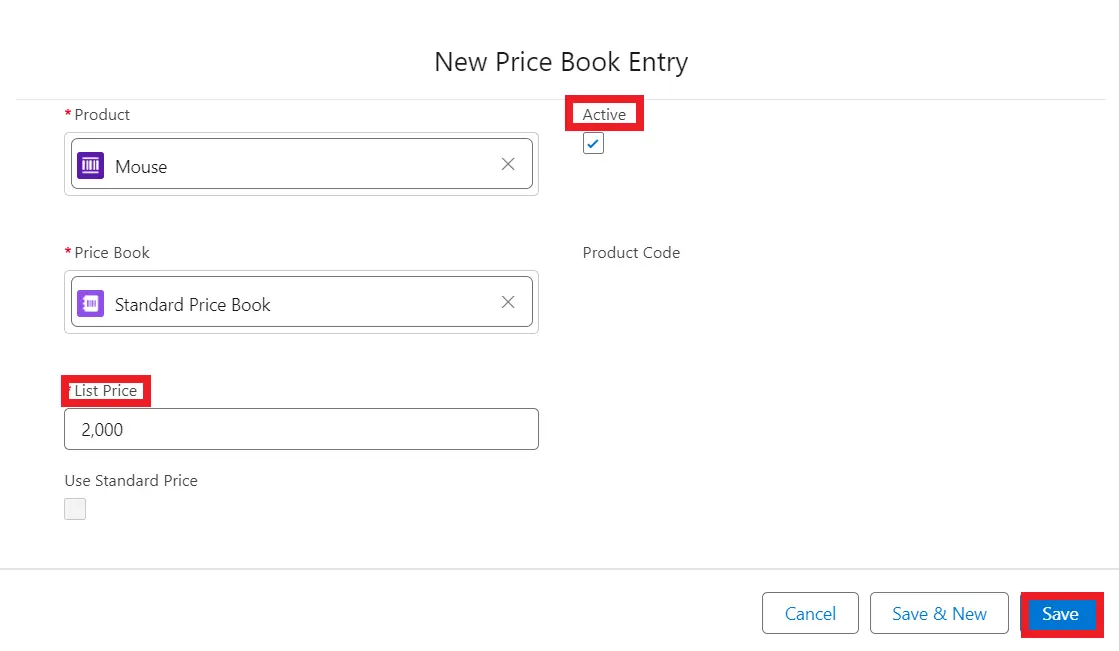Remove the Standard Price Book selection
The image size is (1119, 651).
[x=508, y=302]
